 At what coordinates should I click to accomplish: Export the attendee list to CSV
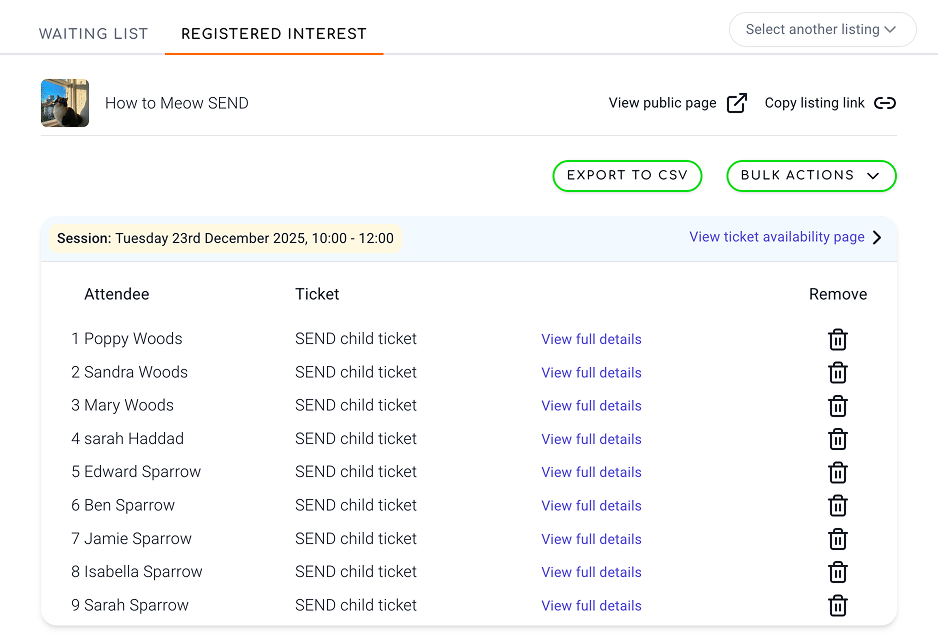pos(627,176)
